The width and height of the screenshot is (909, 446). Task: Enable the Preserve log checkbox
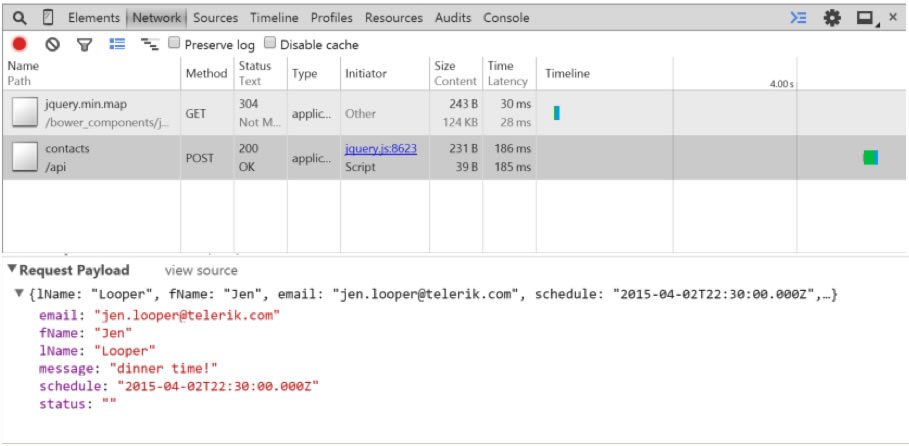tap(174, 43)
